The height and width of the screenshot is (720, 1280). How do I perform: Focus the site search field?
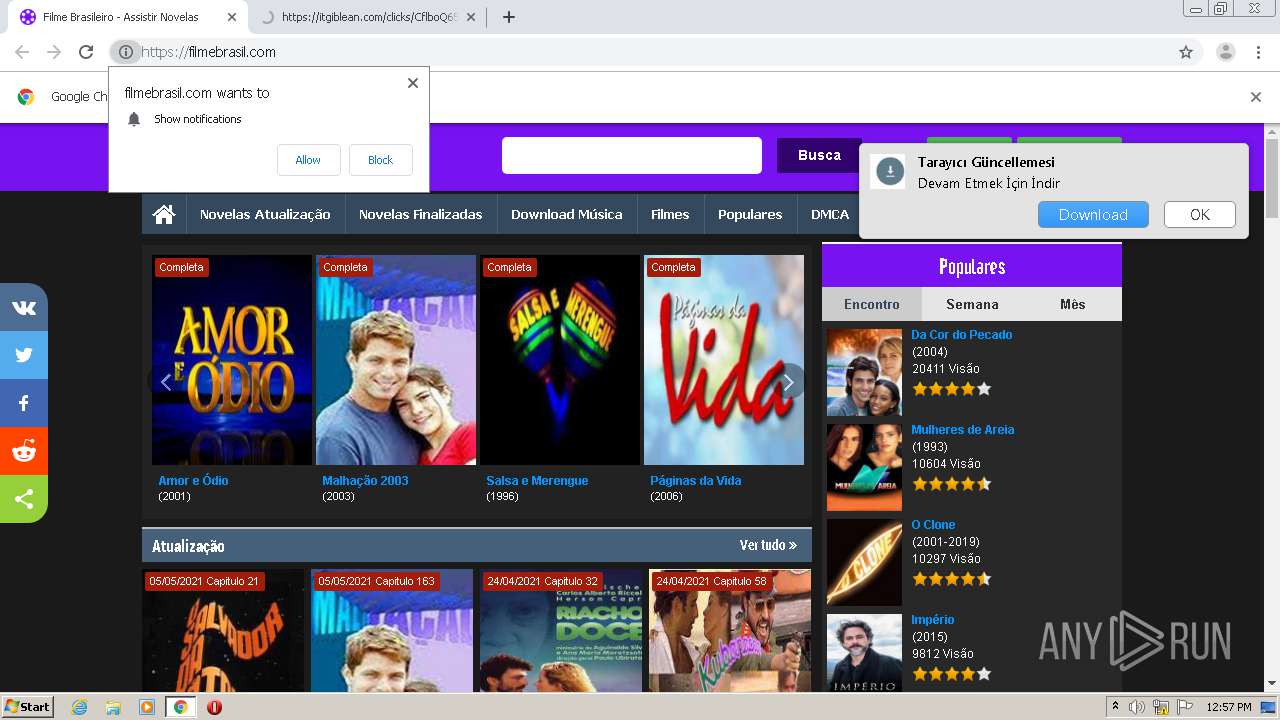click(632, 155)
